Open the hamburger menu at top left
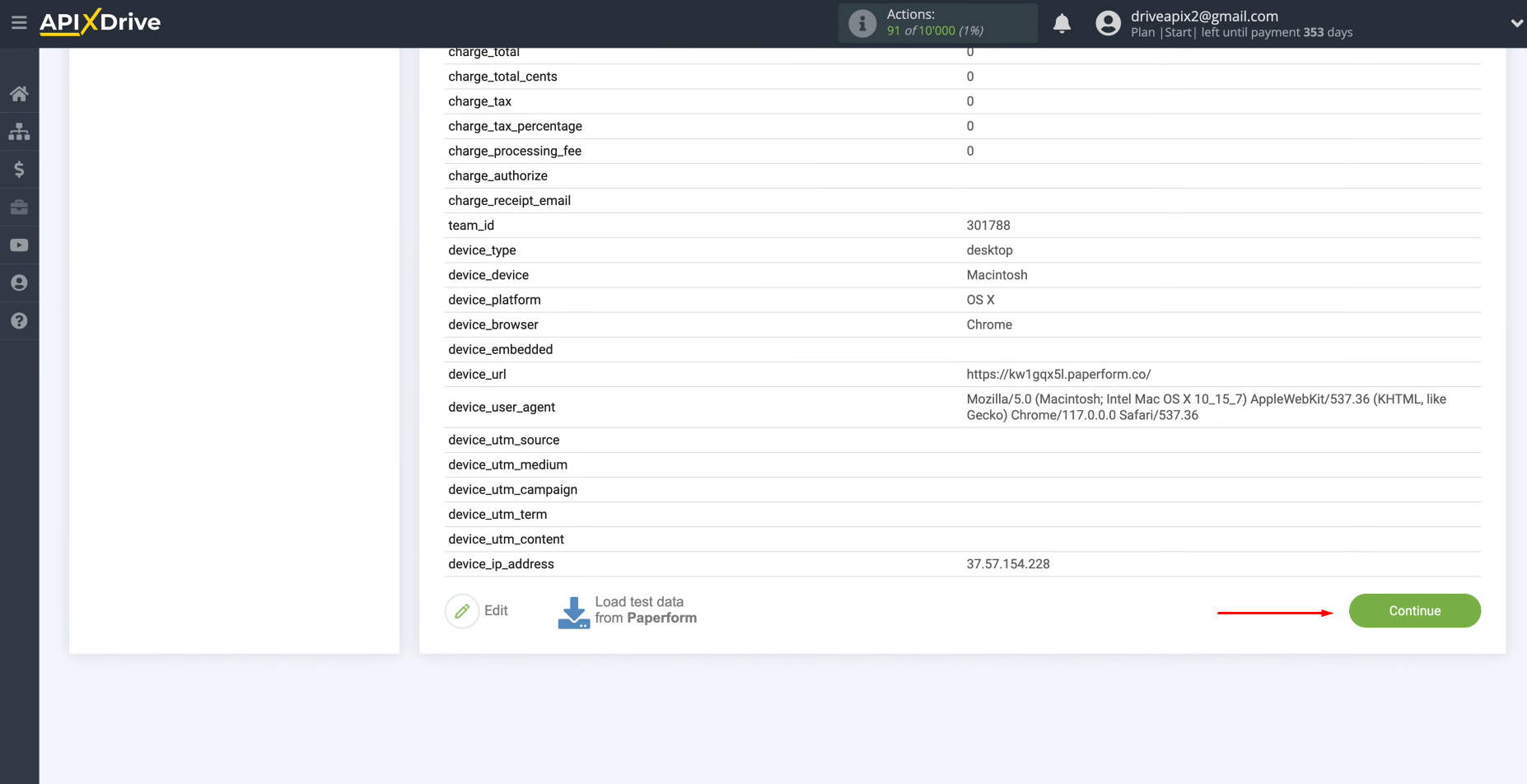The width and height of the screenshot is (1527, 784). click(20, 22)
